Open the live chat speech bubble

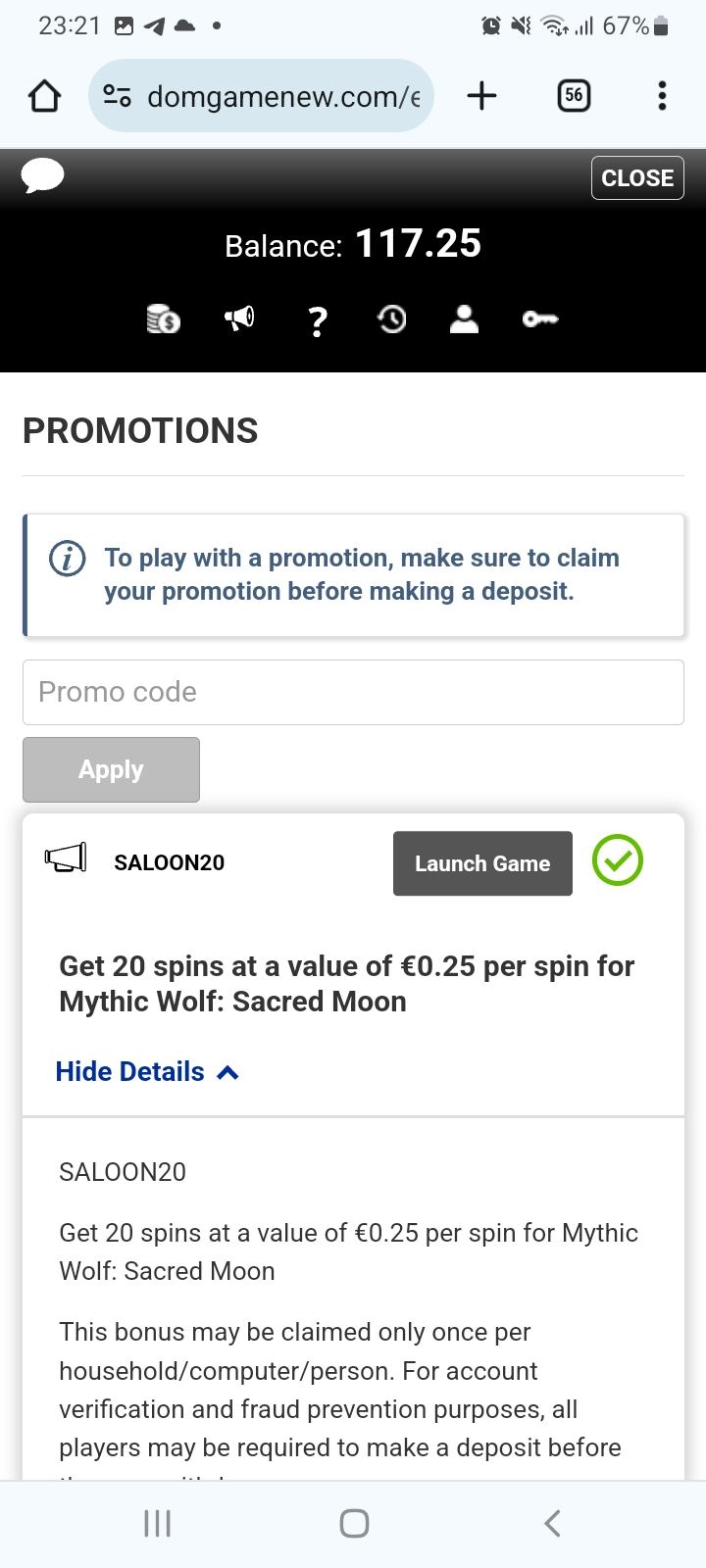pos(43,176)
